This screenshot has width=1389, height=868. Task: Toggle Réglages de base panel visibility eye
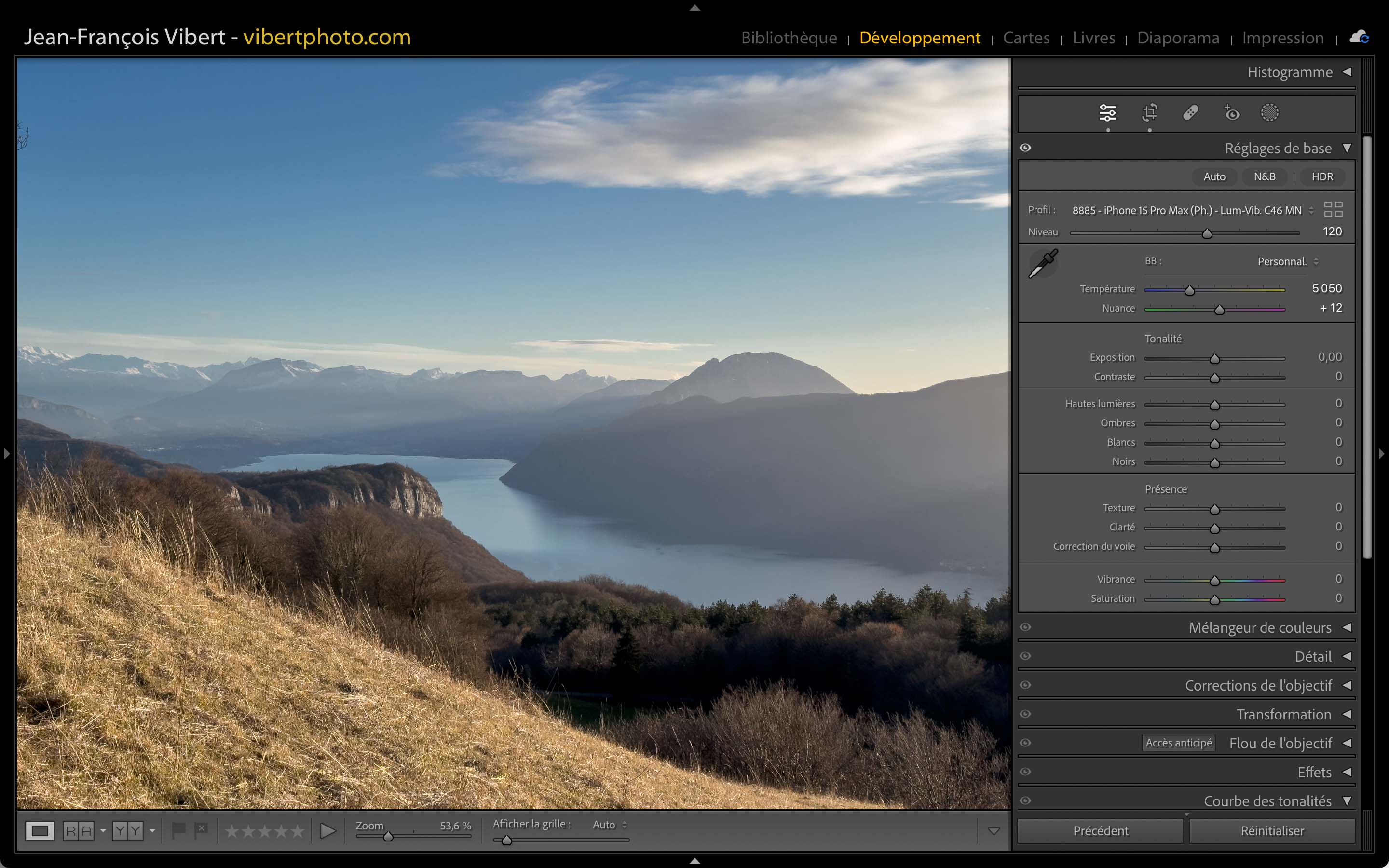click(1026, 148)
